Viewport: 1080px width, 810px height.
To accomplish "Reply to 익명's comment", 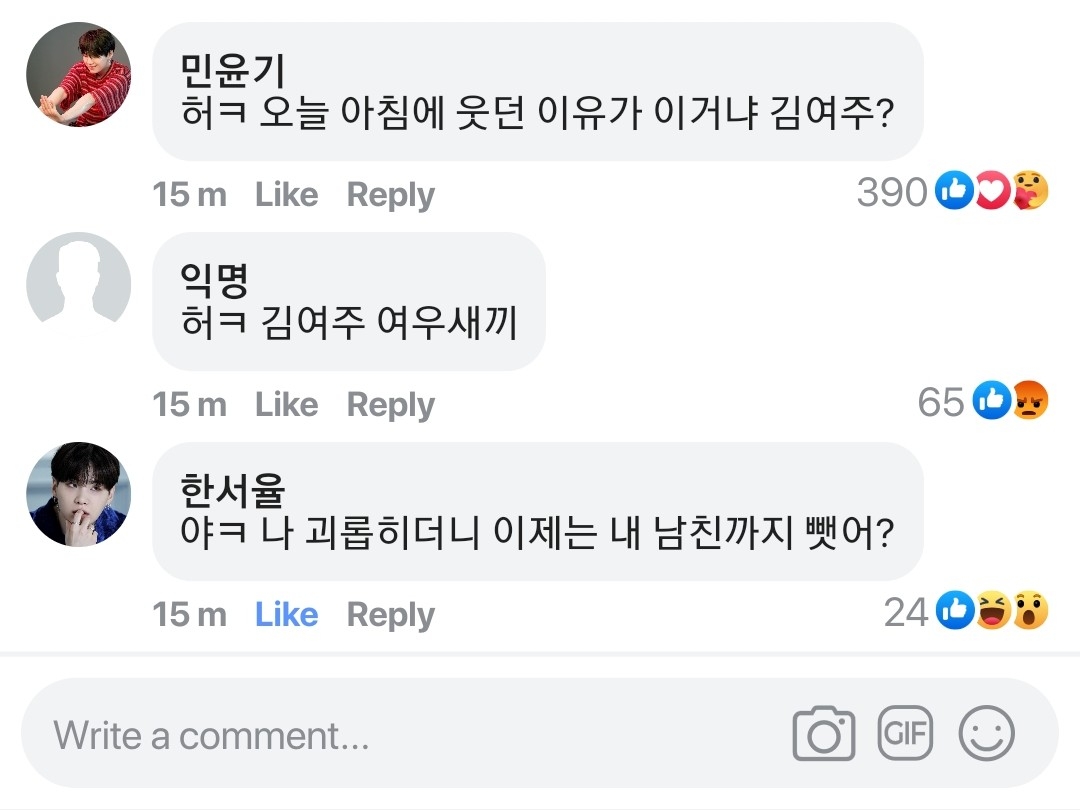I will (x=390, y=404).
